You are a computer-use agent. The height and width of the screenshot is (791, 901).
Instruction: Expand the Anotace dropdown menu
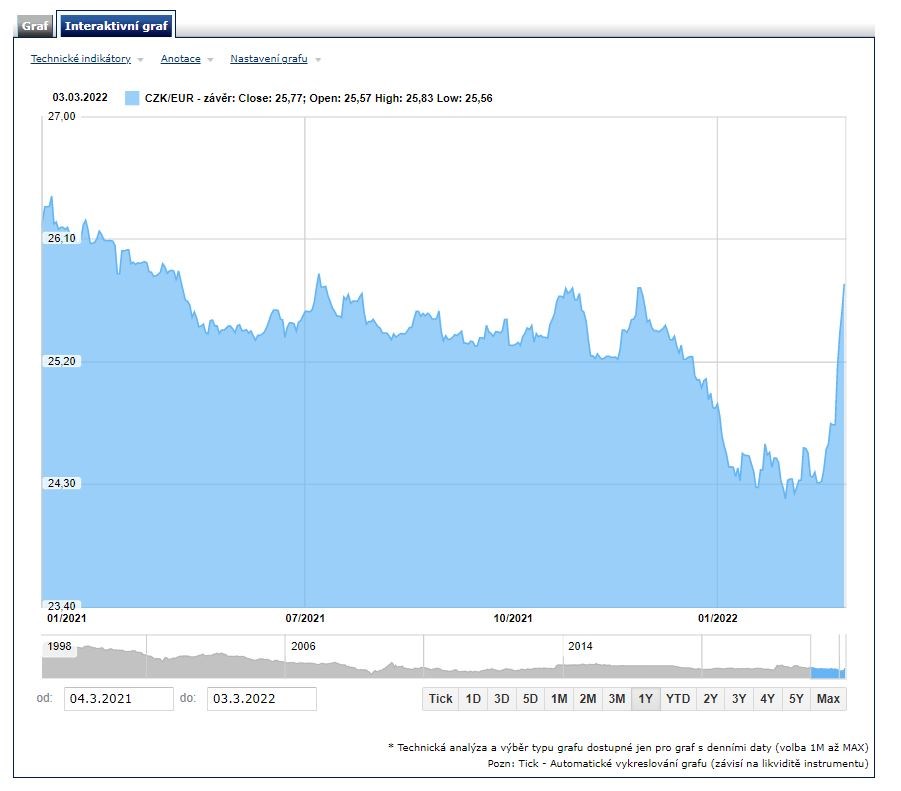click(181, 59)
